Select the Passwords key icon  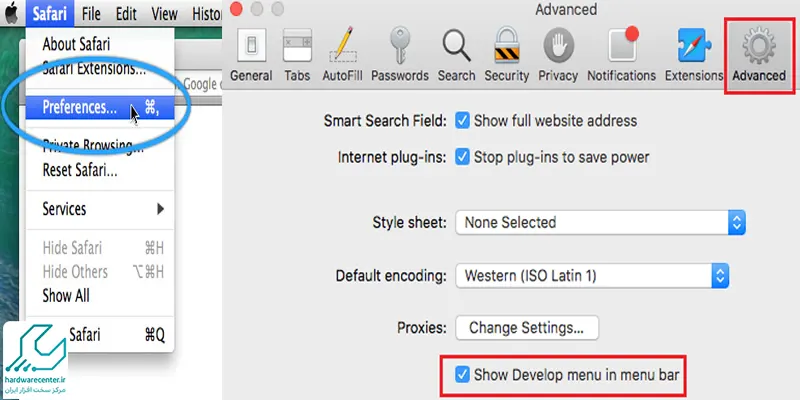coord(399,54)
